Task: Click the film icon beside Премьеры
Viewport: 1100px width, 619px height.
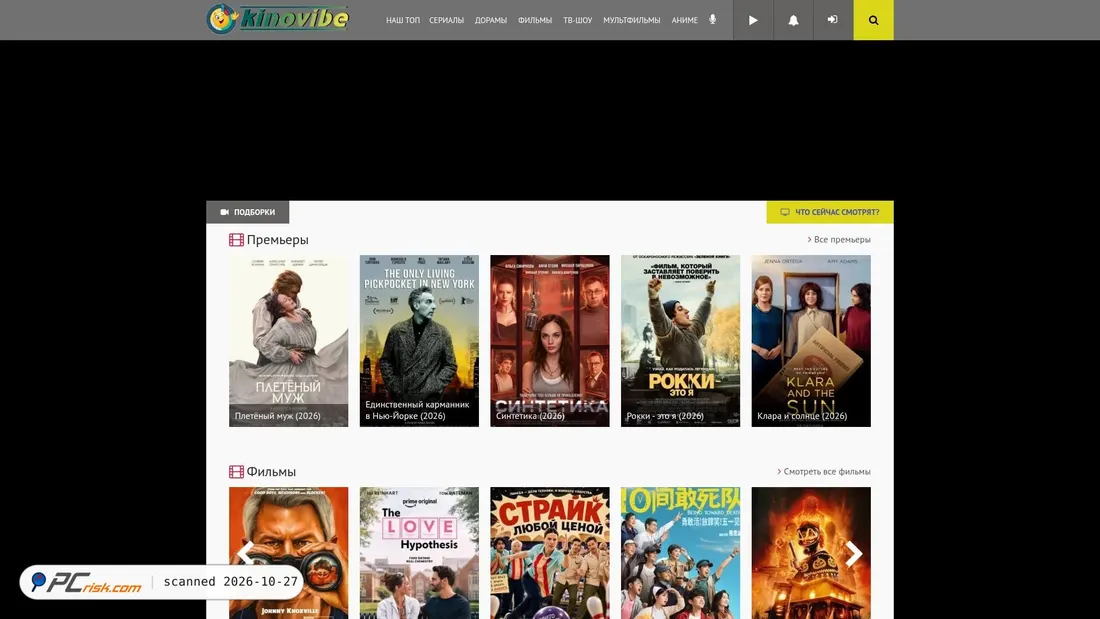Action: point(236,239)
